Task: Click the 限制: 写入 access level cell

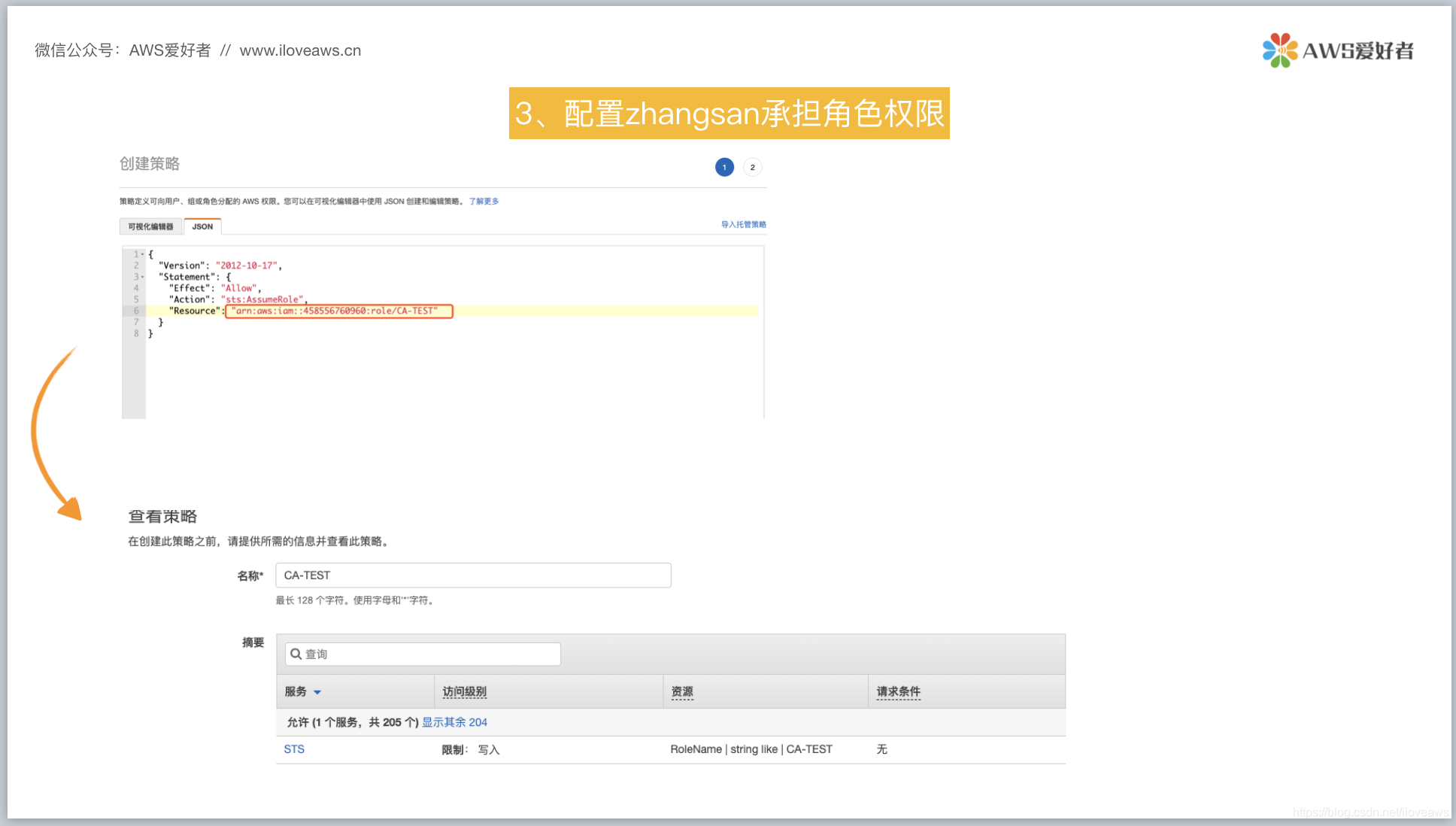Action: [471, 749]
